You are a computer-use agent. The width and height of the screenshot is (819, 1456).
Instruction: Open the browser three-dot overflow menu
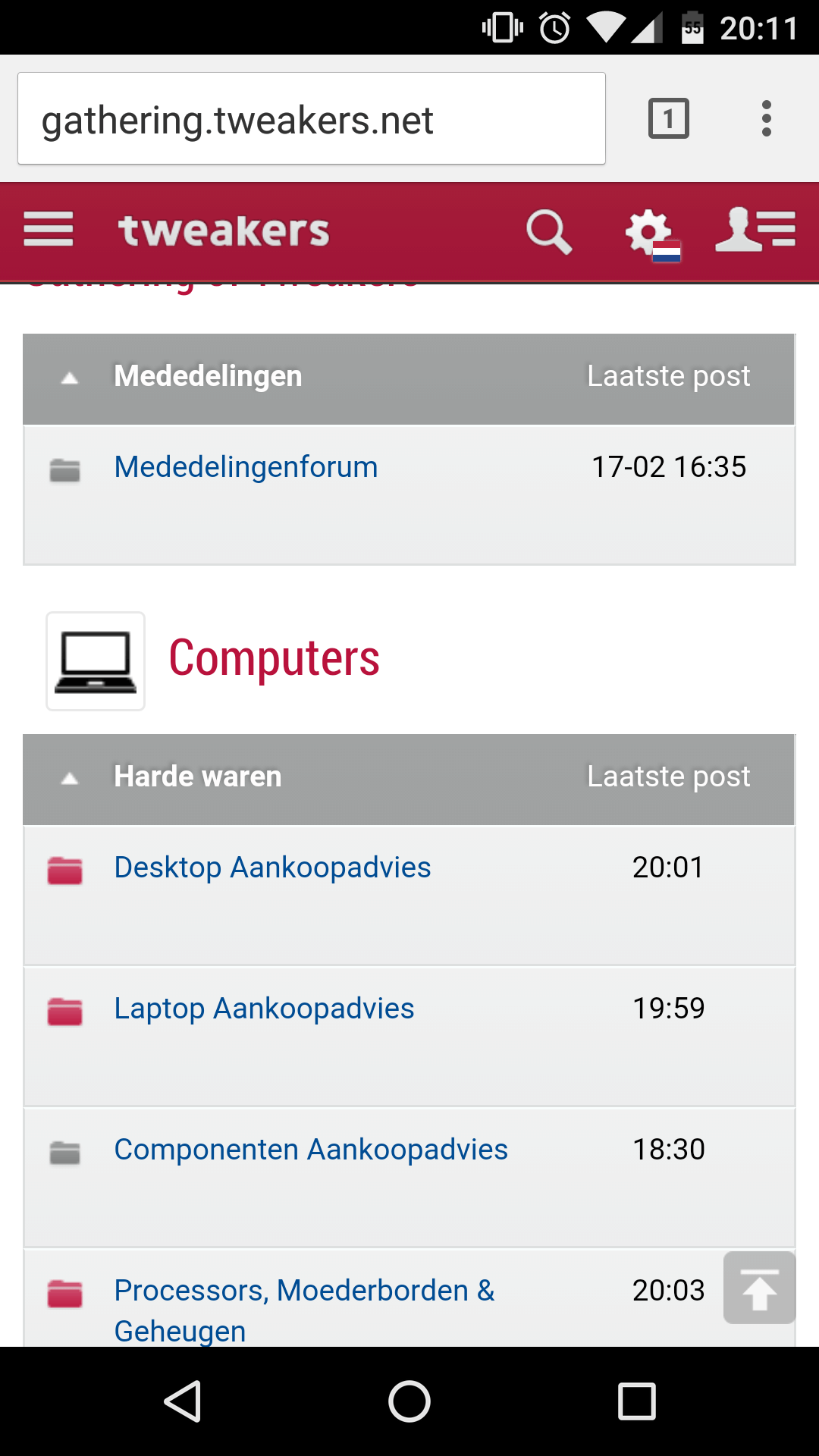click(767, 119)
